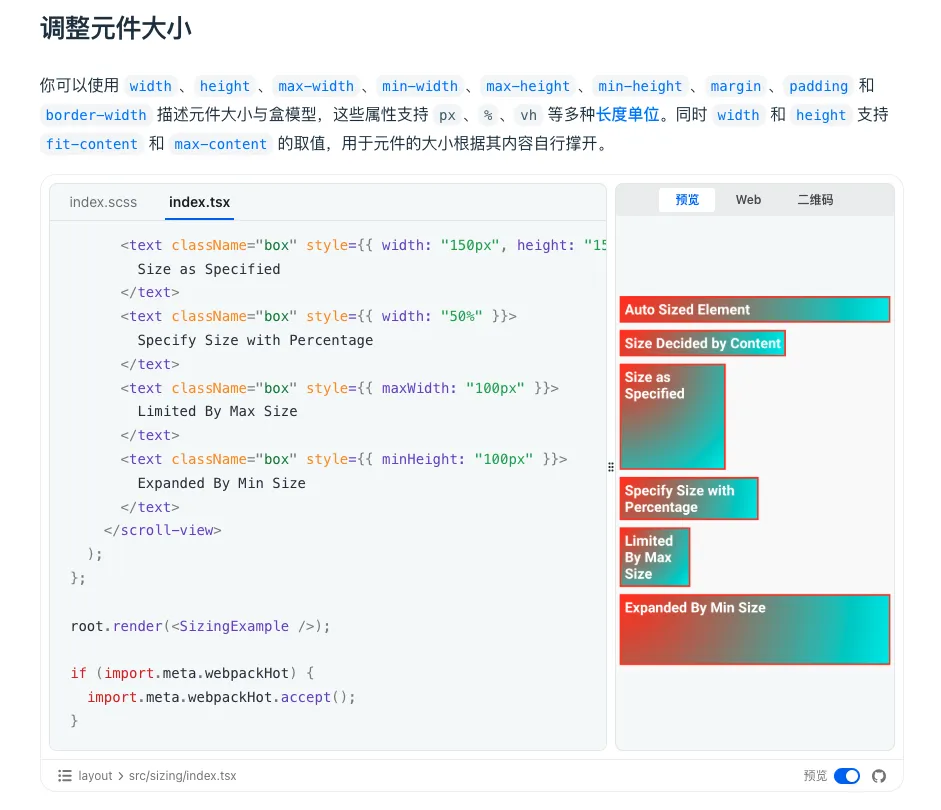941x810 pixels.
Task: Open the max-width property link
Action: coord(316,86)
